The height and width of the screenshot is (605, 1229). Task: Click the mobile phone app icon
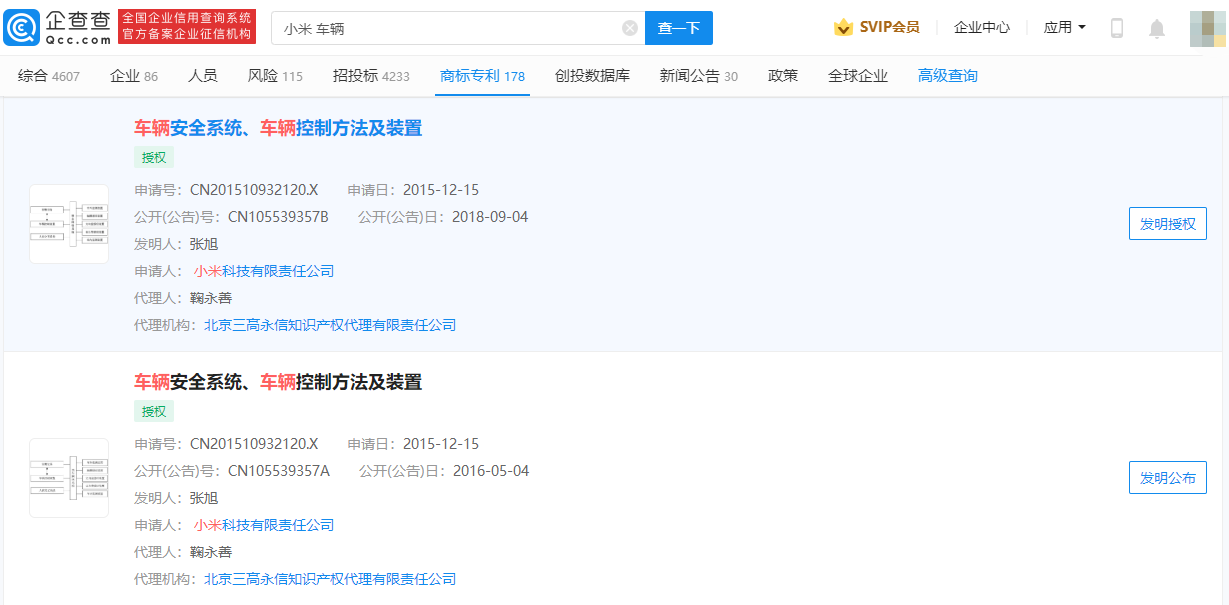coord(1117,27)
